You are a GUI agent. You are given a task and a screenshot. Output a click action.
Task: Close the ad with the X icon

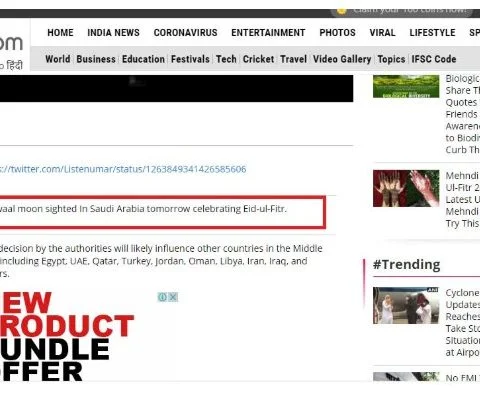pyautogui.click(x=173, y=297)
